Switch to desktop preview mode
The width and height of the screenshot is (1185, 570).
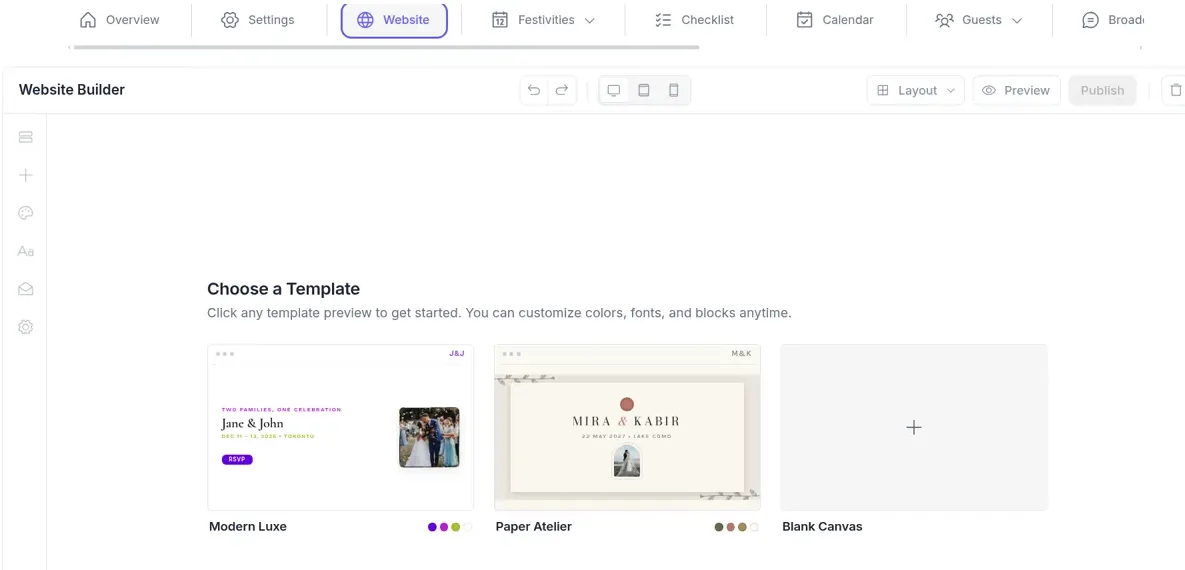(x=614, y=91)
